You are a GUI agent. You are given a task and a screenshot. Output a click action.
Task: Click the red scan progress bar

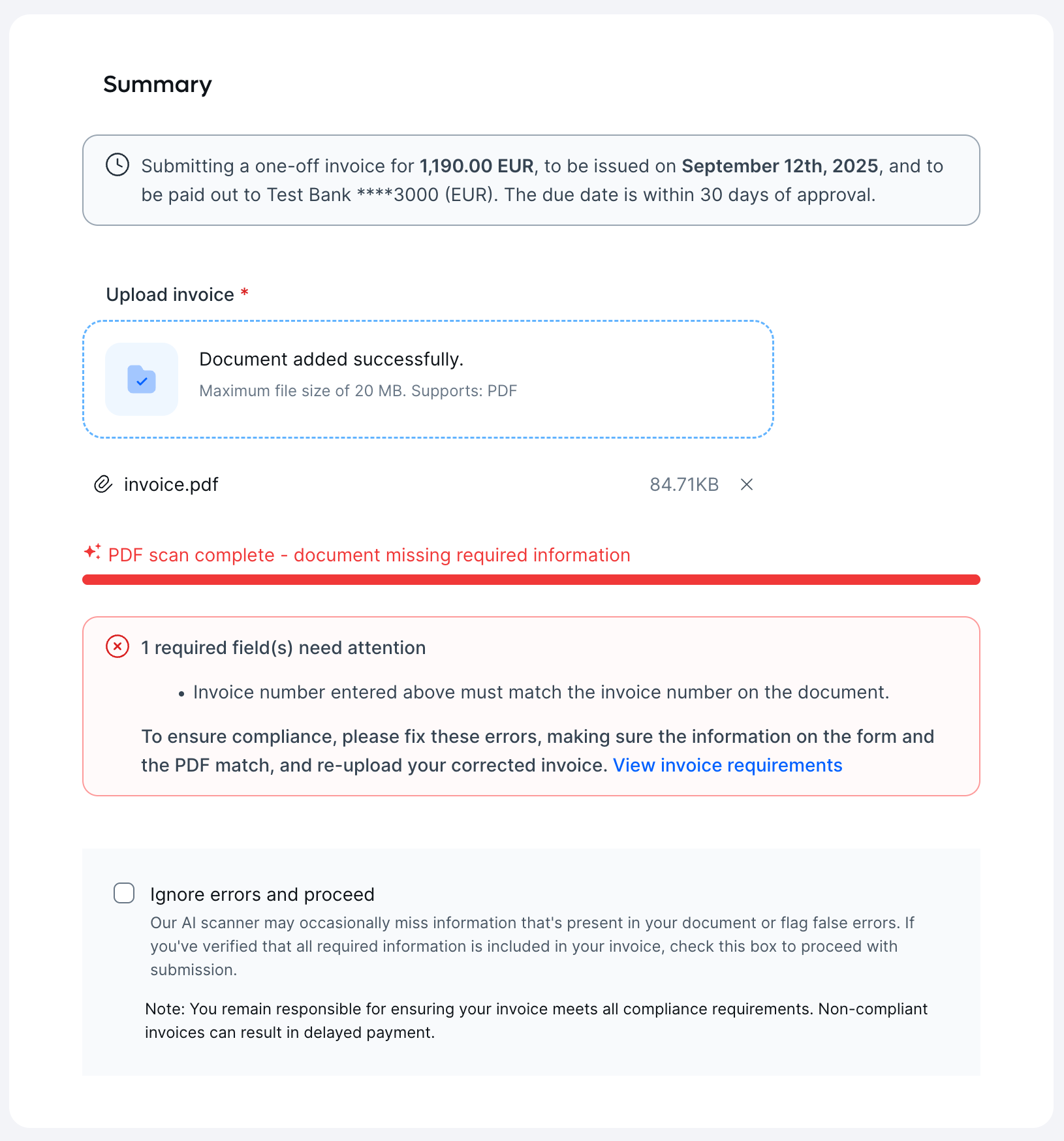[531, 580]
